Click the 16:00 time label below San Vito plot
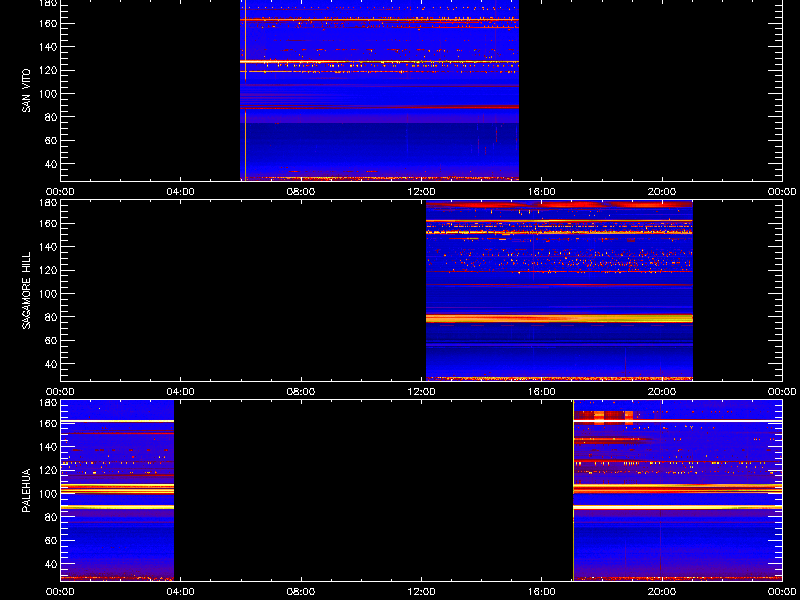The height and width of the screenshot is (600, 800). coord(542,192)
